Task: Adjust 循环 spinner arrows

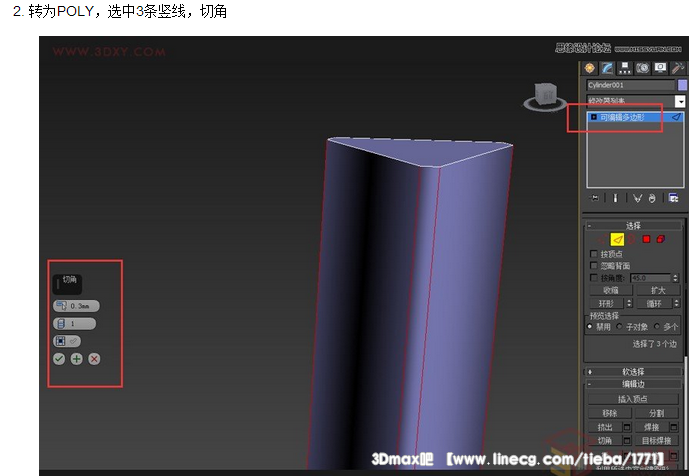Action: (676, 303)
